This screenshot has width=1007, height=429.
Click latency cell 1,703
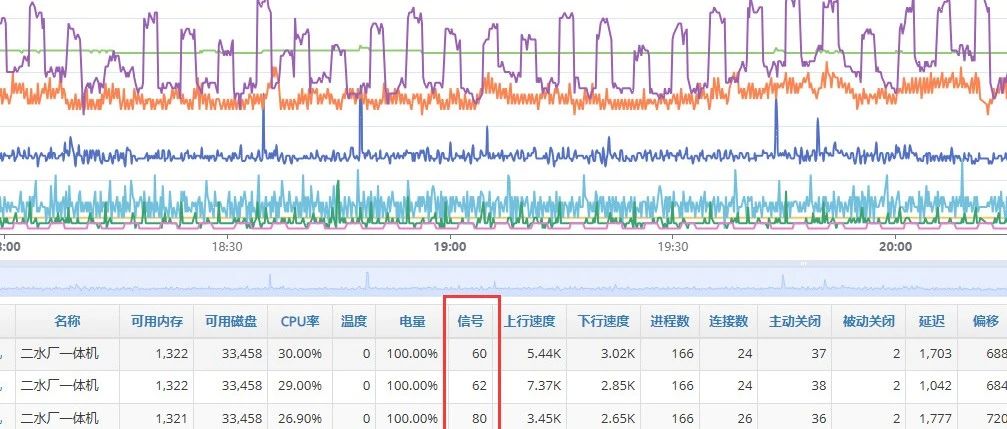(936, 354)
